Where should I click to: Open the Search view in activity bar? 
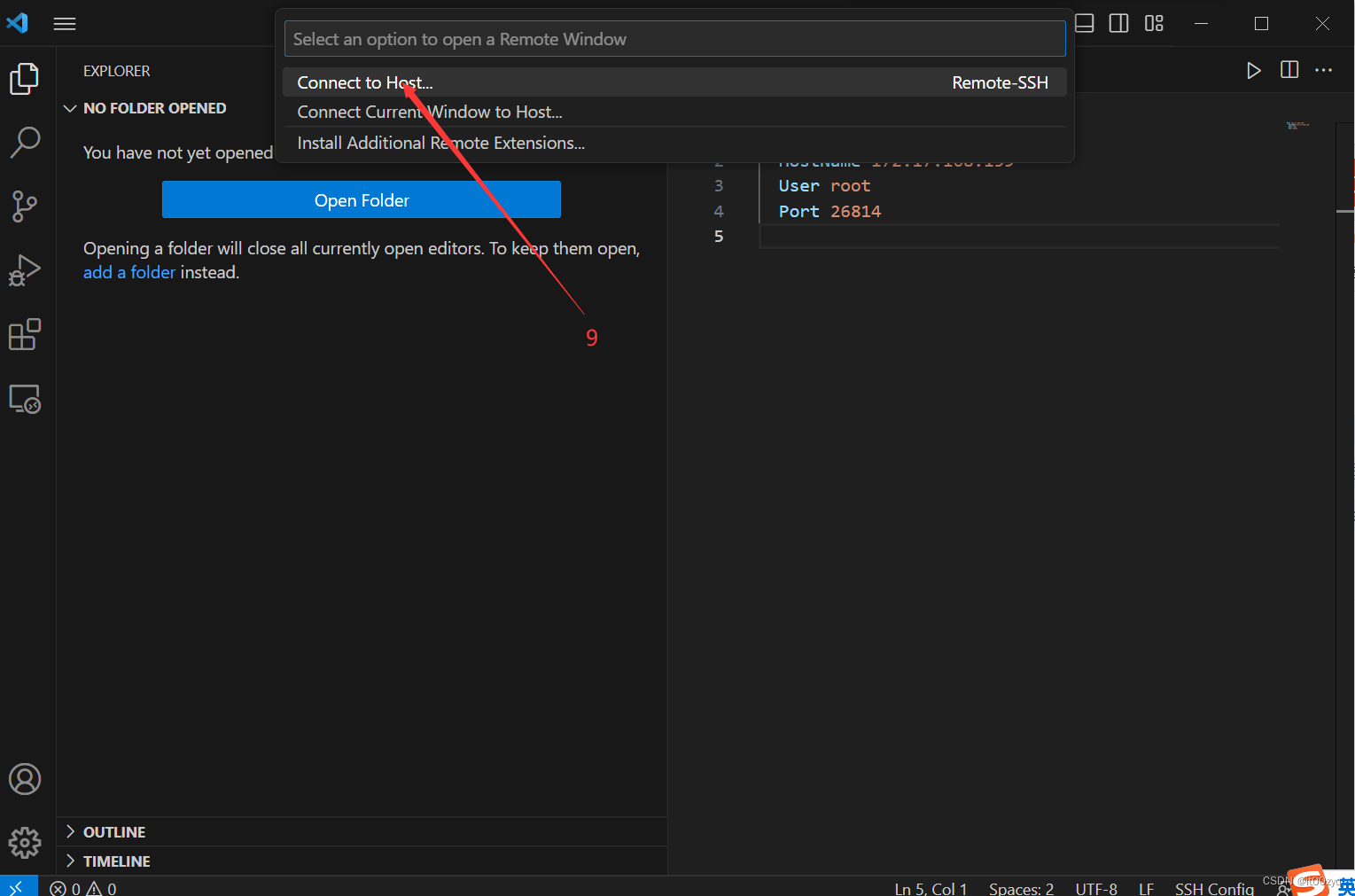pos(25,142)
